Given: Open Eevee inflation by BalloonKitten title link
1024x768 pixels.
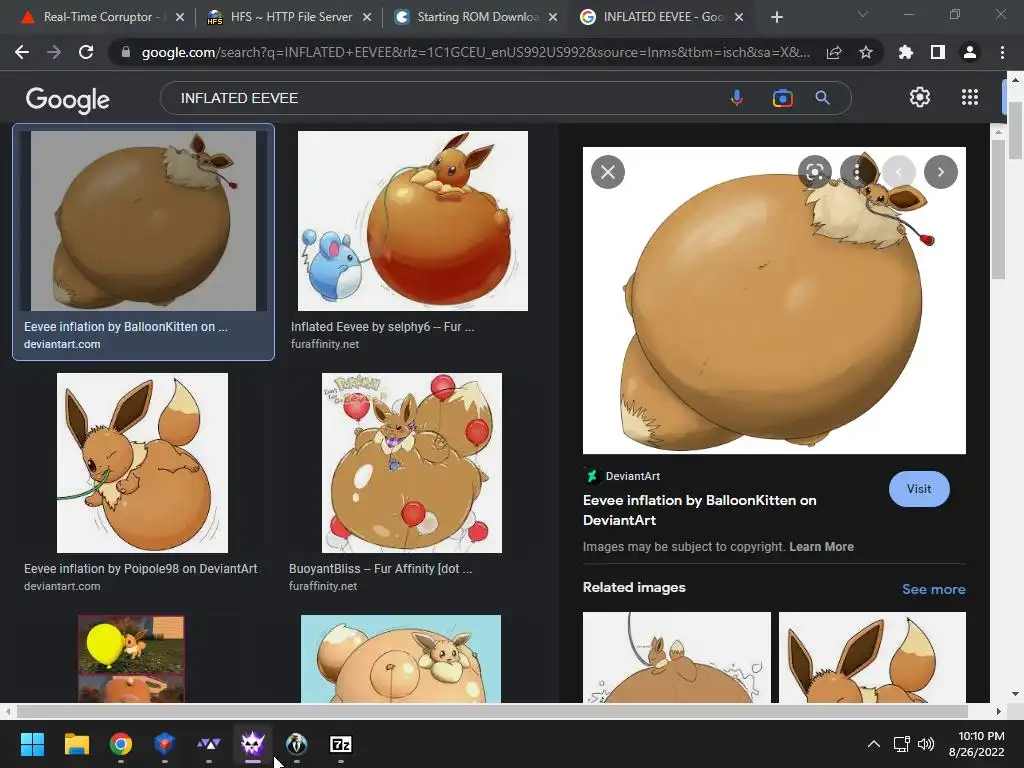Looking at the screenshot, I should coord(699,510).
